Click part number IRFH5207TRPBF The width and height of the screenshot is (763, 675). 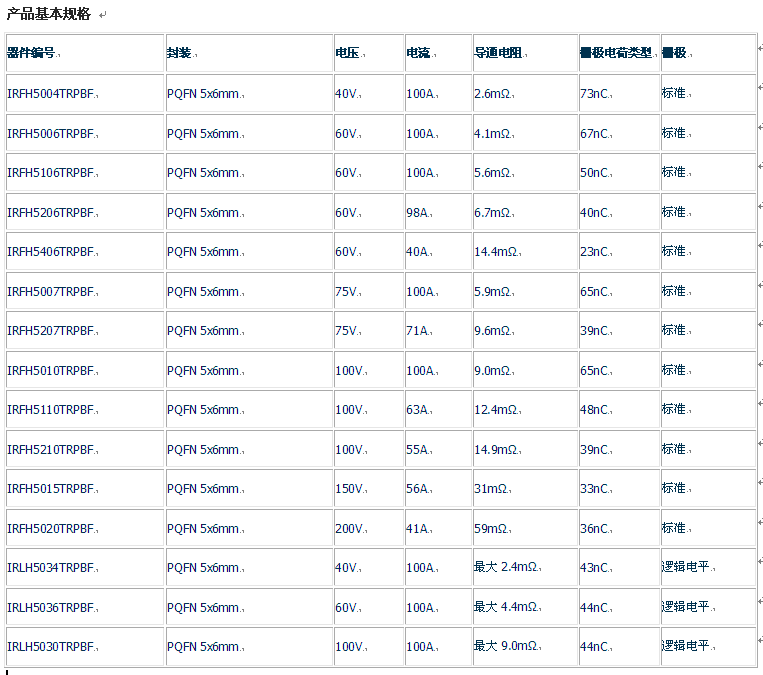[x=50, y=331]
